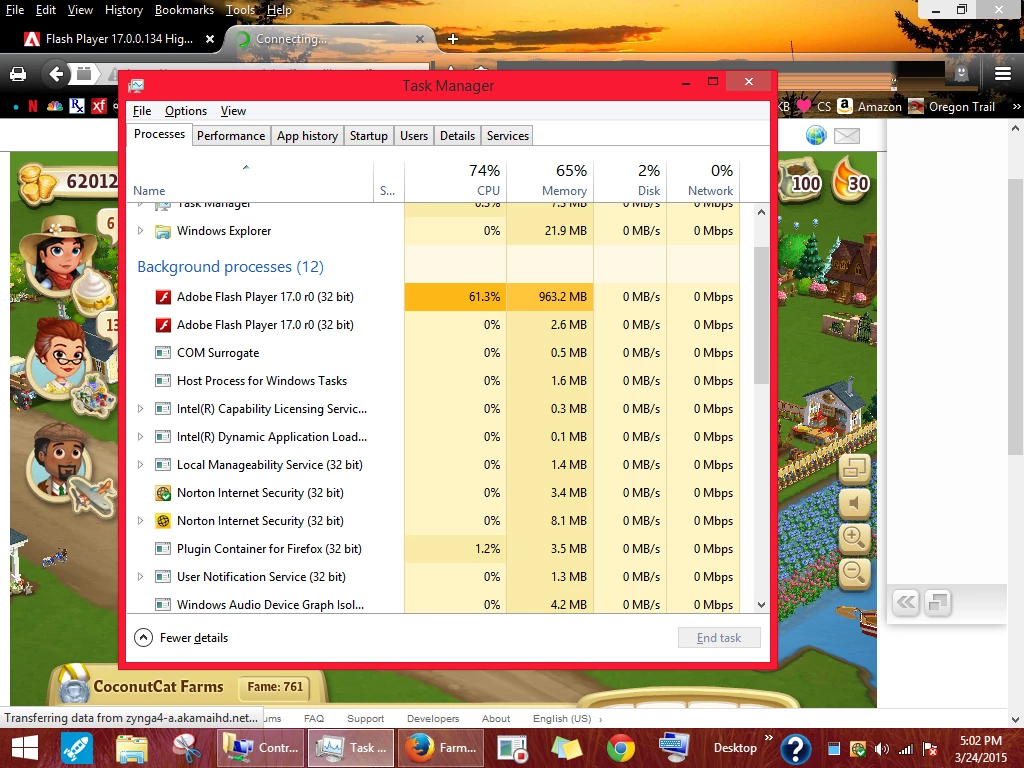Image resolution: width=1024 pixels, height=768 pixels.
Task: Open the Rx bookmark icon
Action: pos(77,106)
